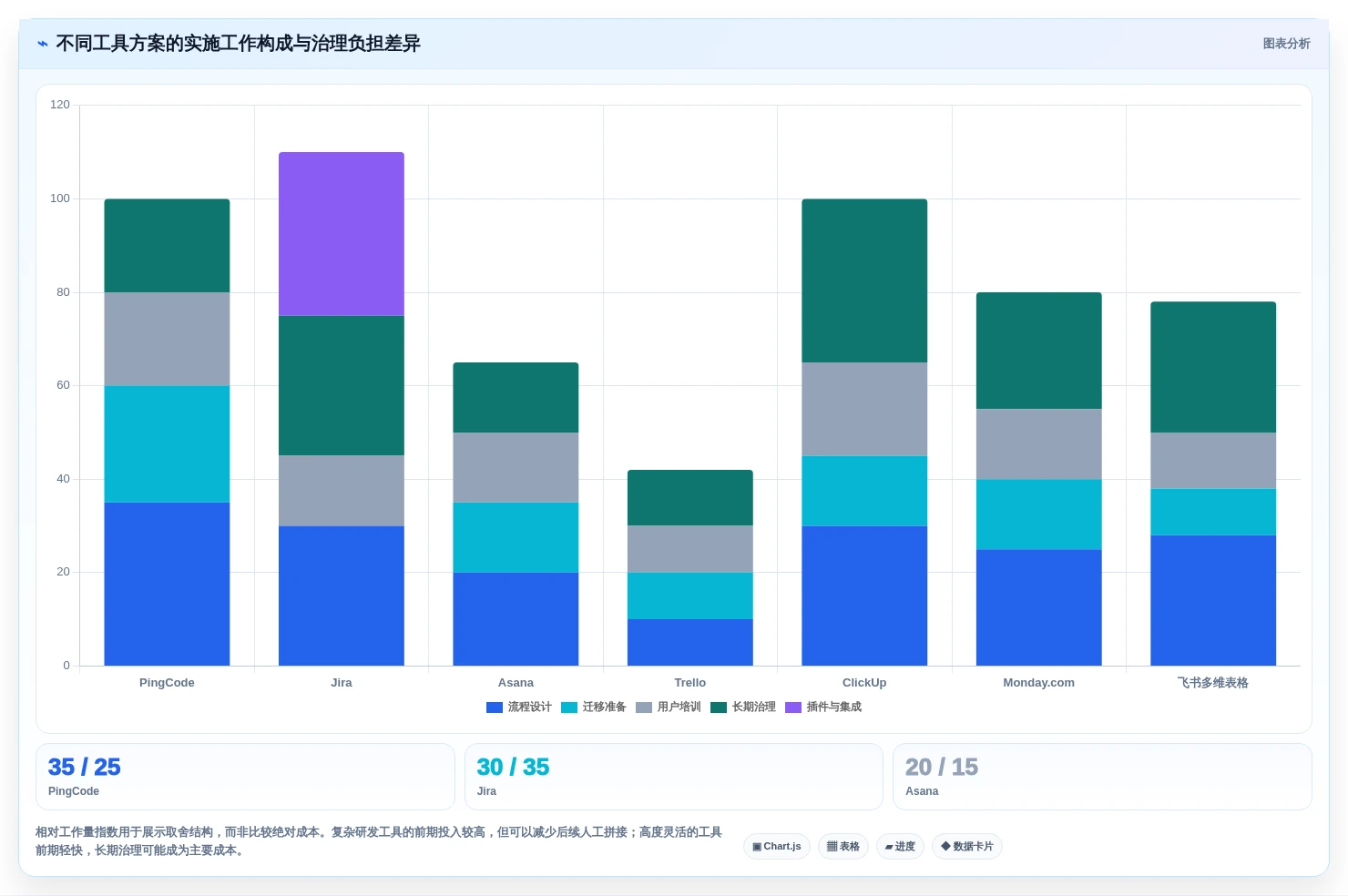Screen dimensions: 1348x896
Task: Click the footnote text starting 相对工作量指数
Action: coord(379,841)
